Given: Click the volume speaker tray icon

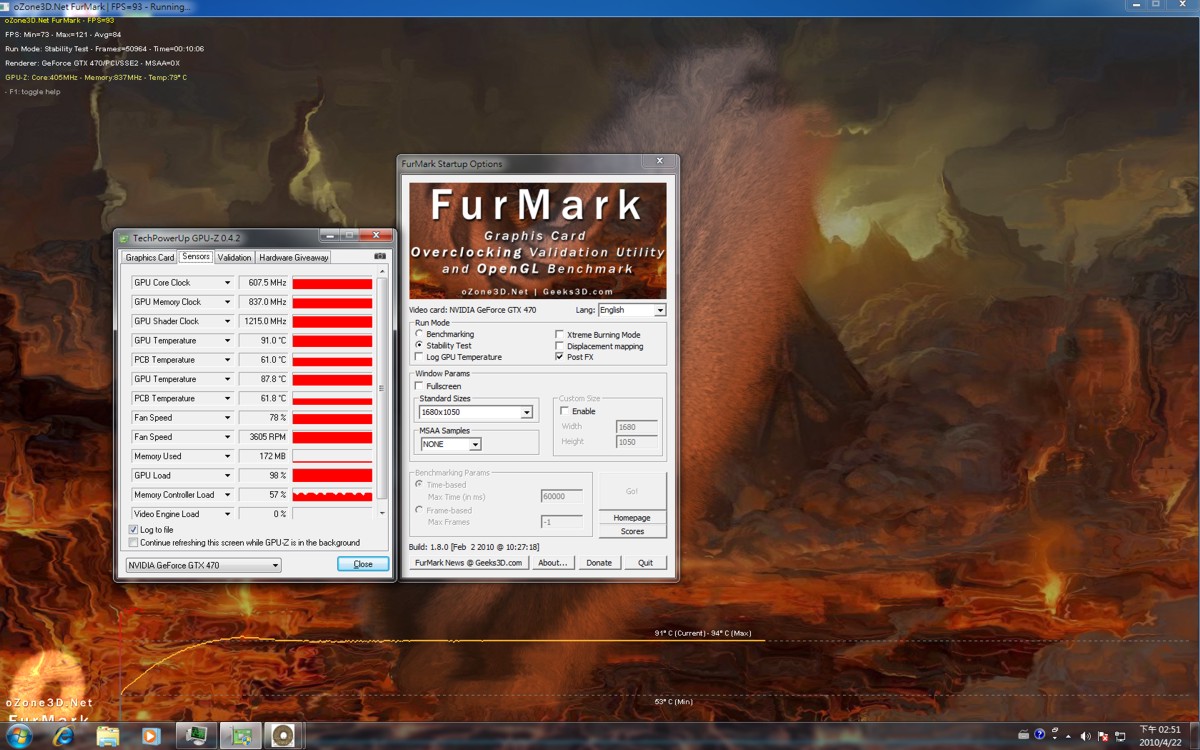Looking at the screenshot, I should [1086, 736].
